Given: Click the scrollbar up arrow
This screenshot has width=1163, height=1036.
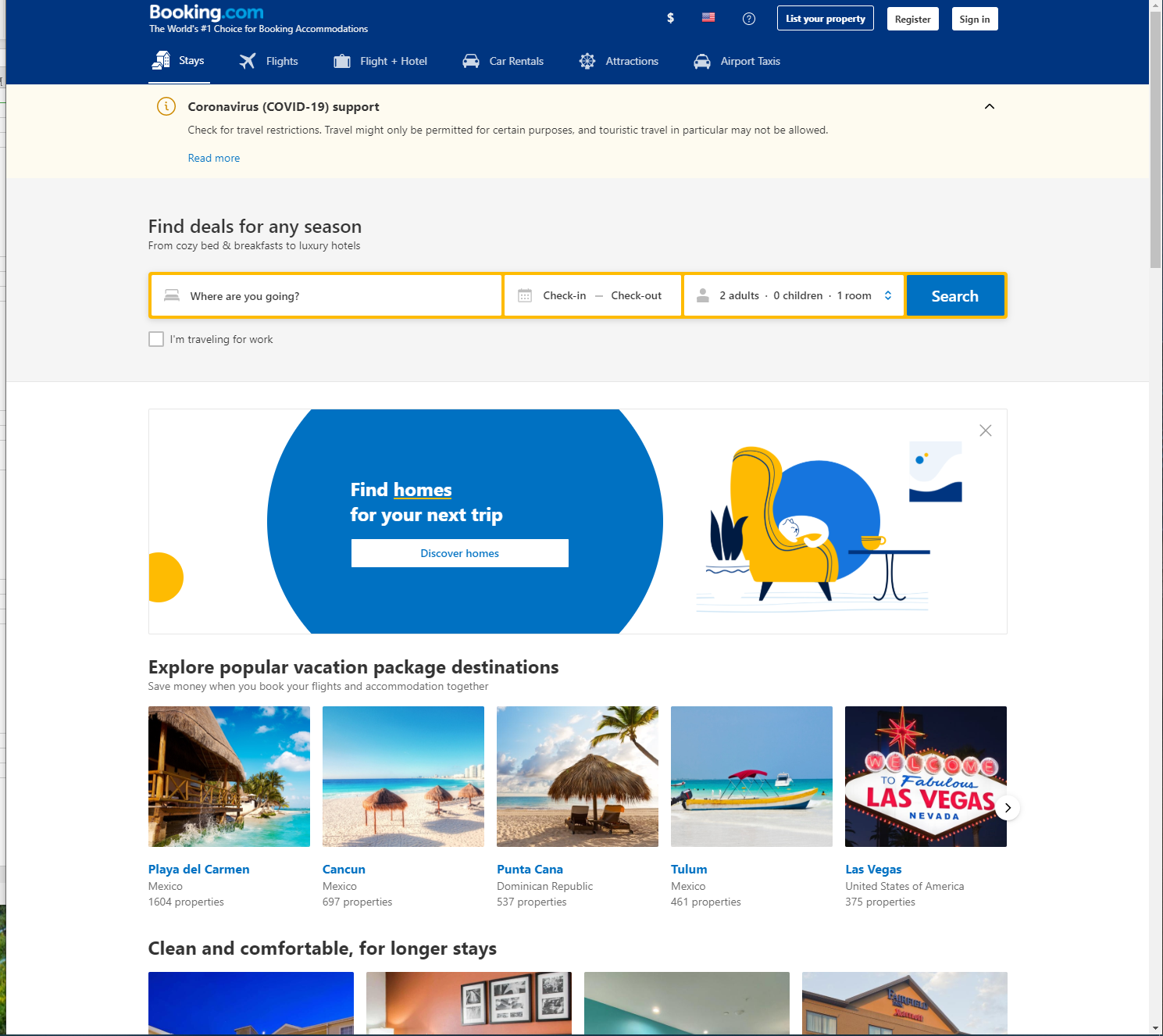Looking at the screenshot, I should pos(1156,6).
